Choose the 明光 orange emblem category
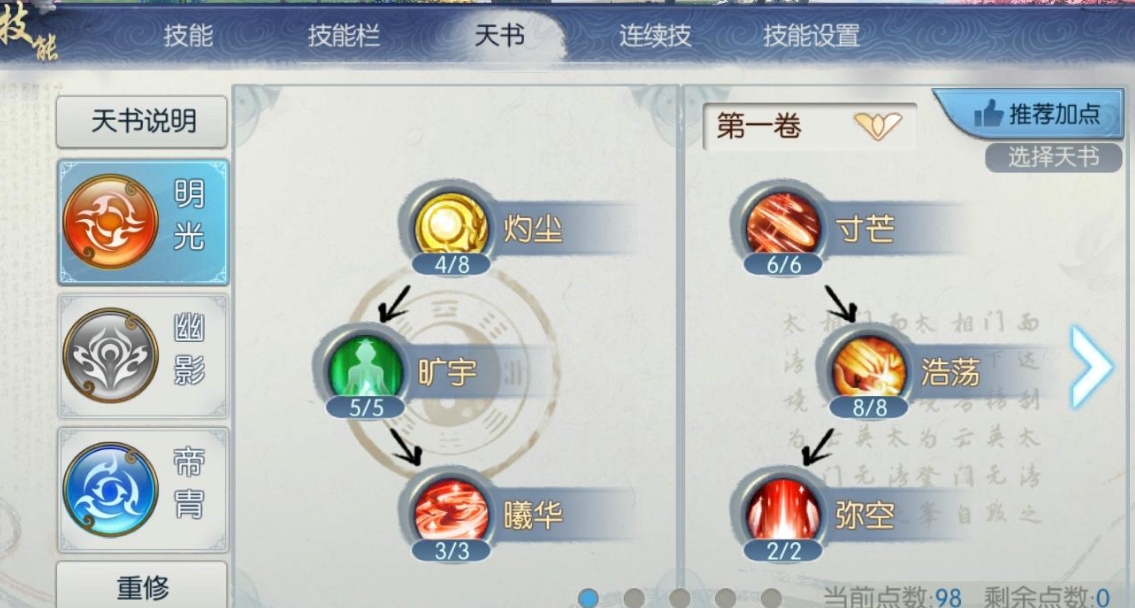 (143, 222)
